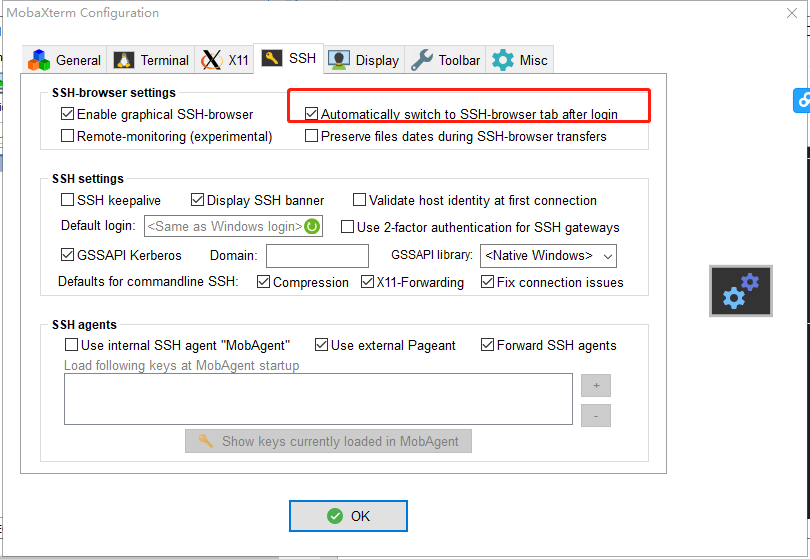810x559 pixels.
Task: Click the blue gears settings icon
Action: tap(741, 291)
